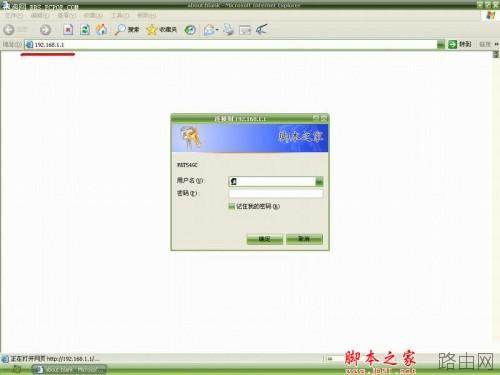The height and width of the screenshot is (375, 500).
Task: Open the 编辑 (Edit) menu
Action: pos(40,15)
